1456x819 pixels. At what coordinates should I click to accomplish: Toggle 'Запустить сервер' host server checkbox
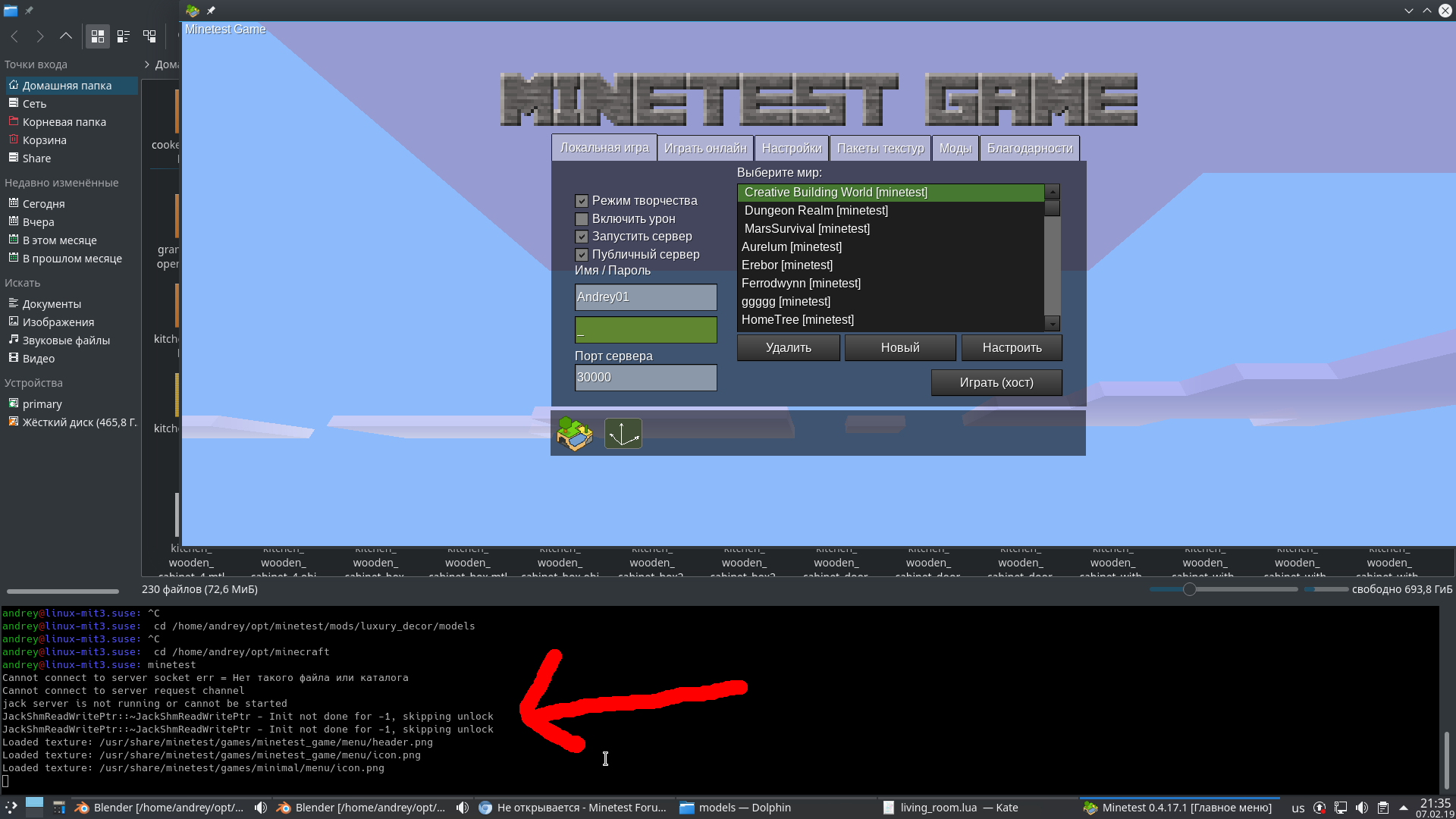pyautogui.click(x=582, y=237)
